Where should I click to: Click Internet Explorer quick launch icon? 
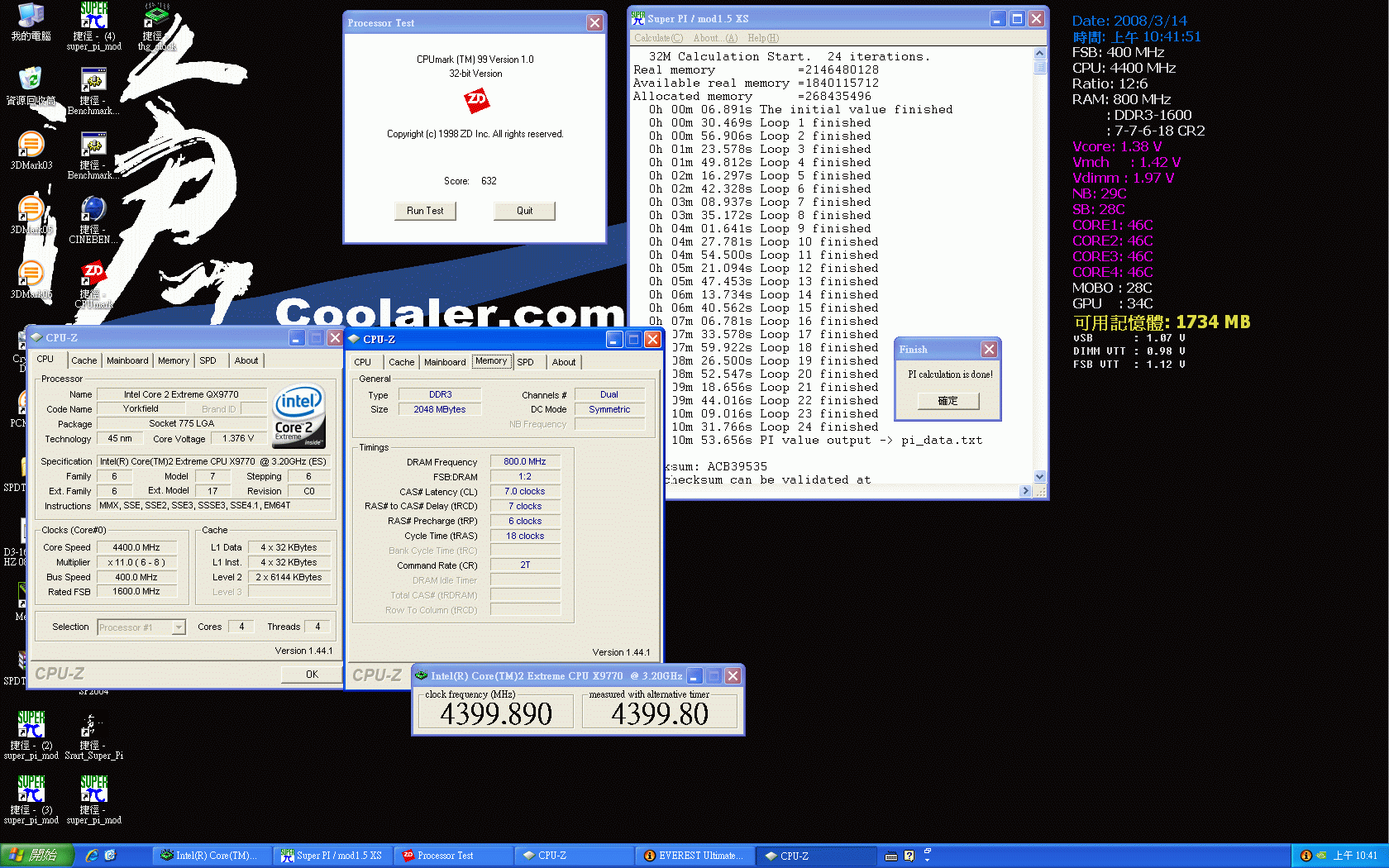point(92,856)
